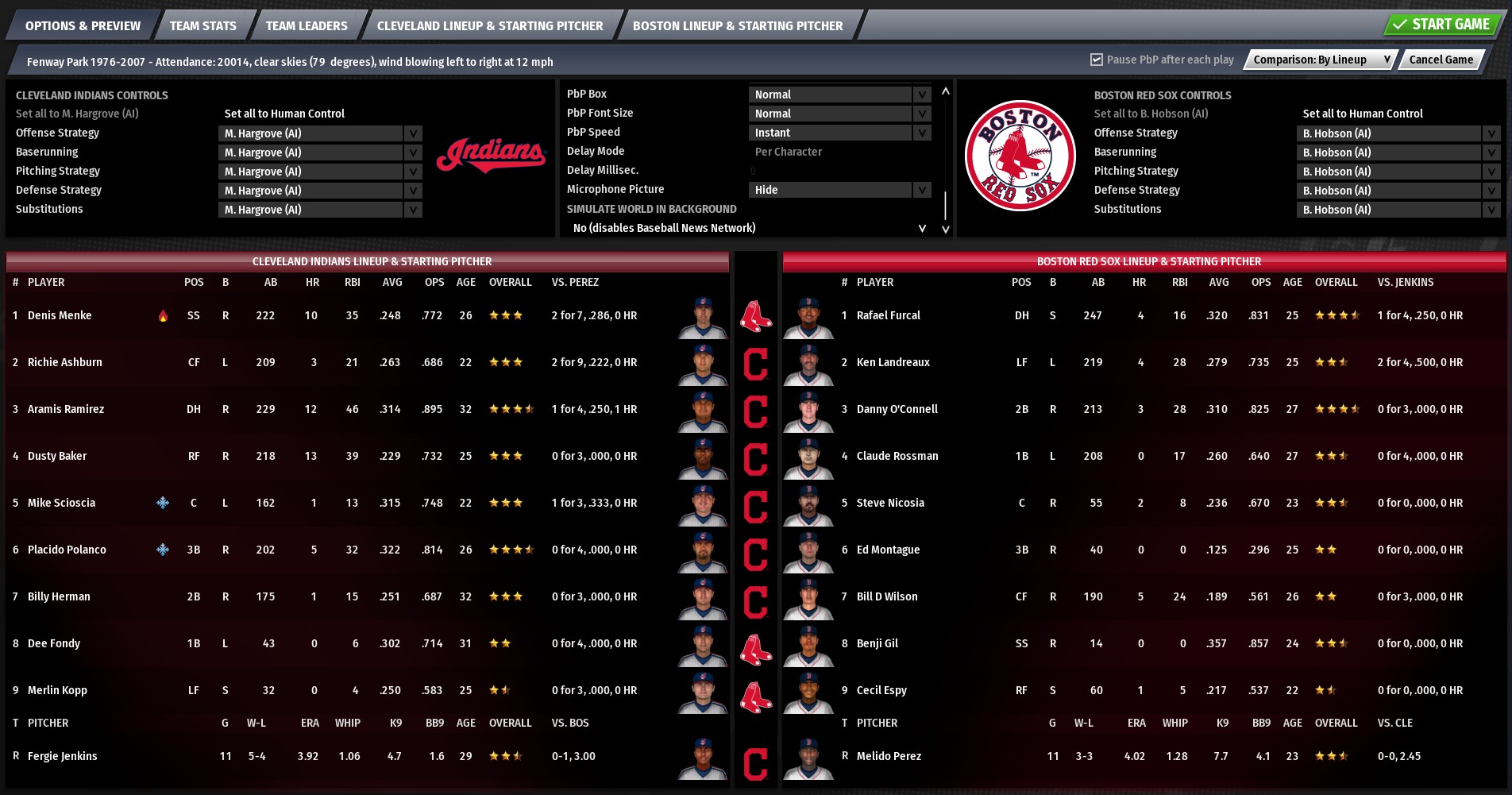This screenshot has width=1512, height=795.
Task: Click the cold streak snowflake icon next to Placido Polanco
Action: (163, 550)
